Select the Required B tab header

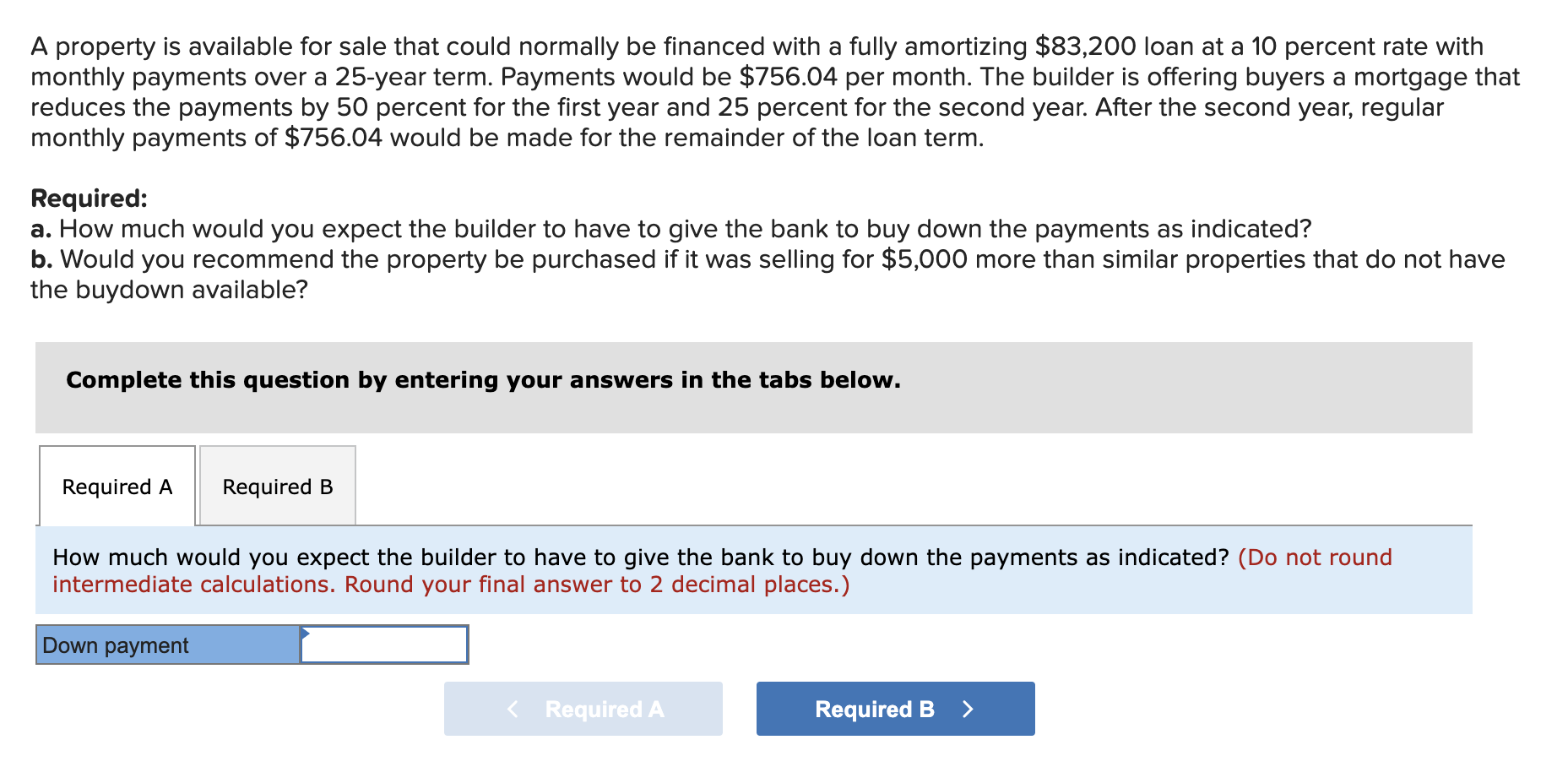(x=277, y=487)
